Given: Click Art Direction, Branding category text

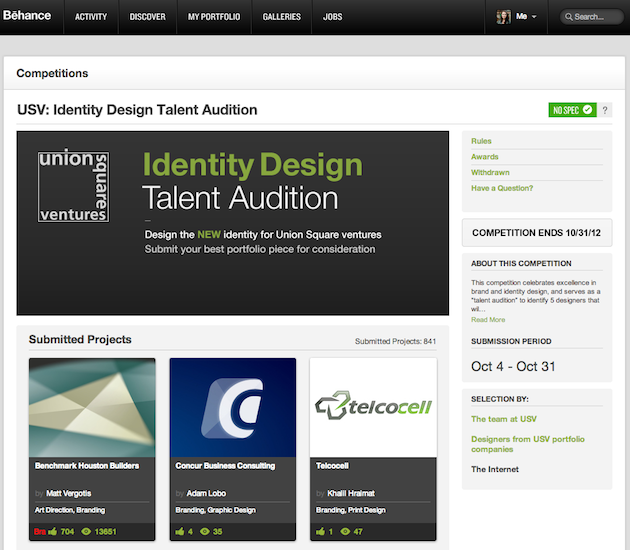Looking at the screenshot, I should tap(70, 510).
